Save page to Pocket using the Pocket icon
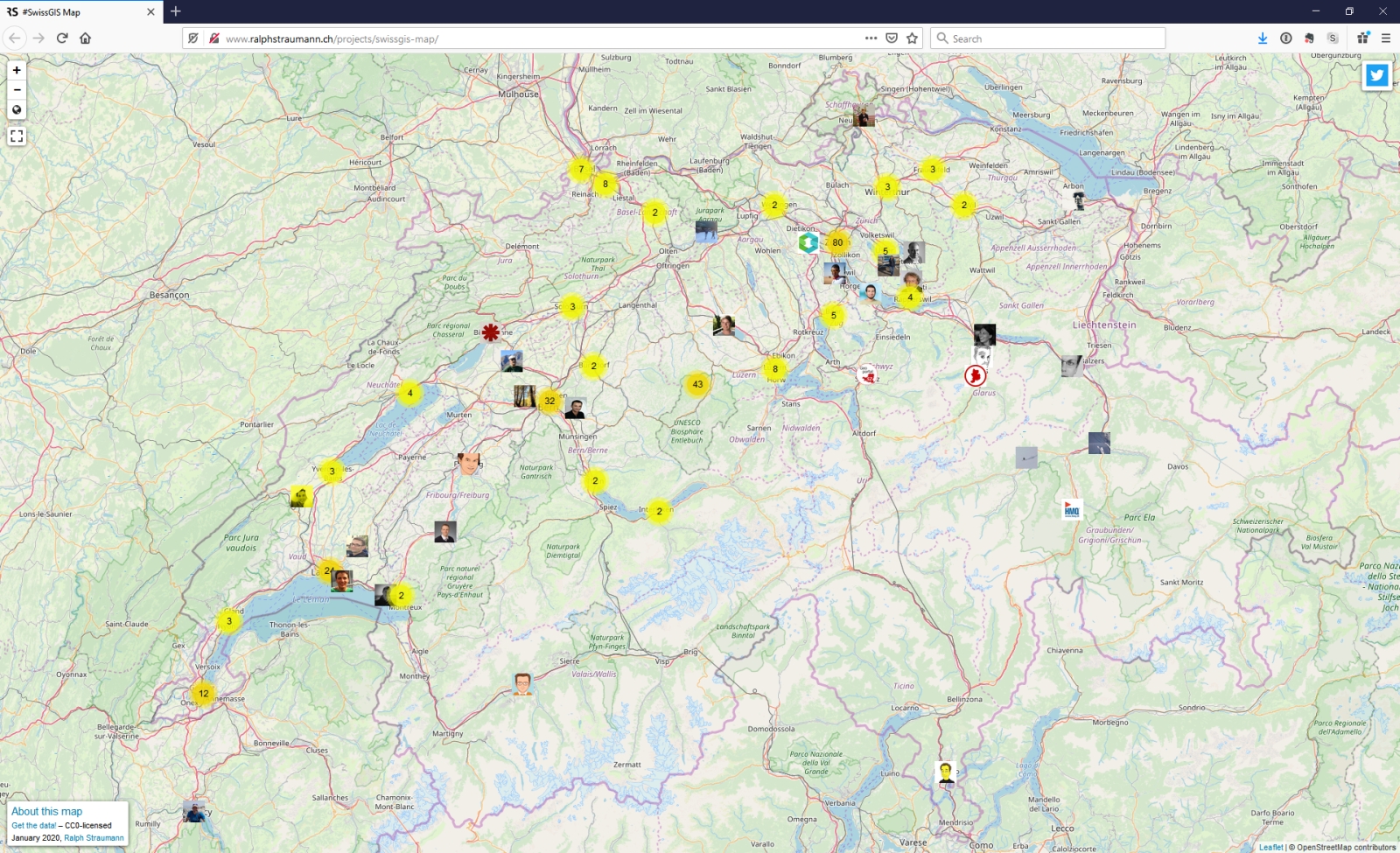 [x=892, y=38]
